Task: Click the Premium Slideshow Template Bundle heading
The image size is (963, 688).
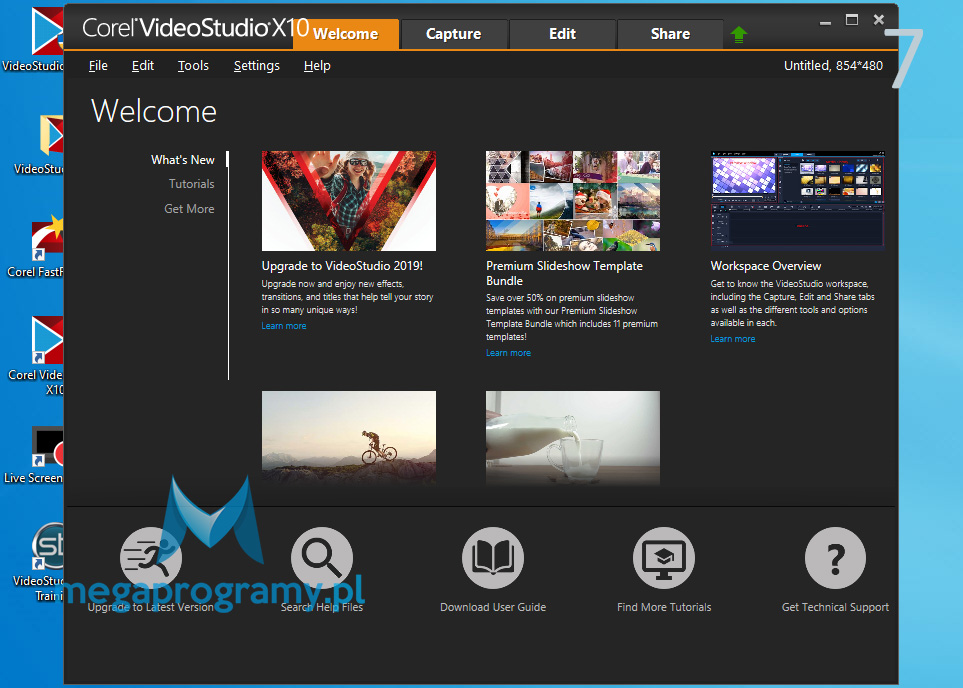Action: 564,273
